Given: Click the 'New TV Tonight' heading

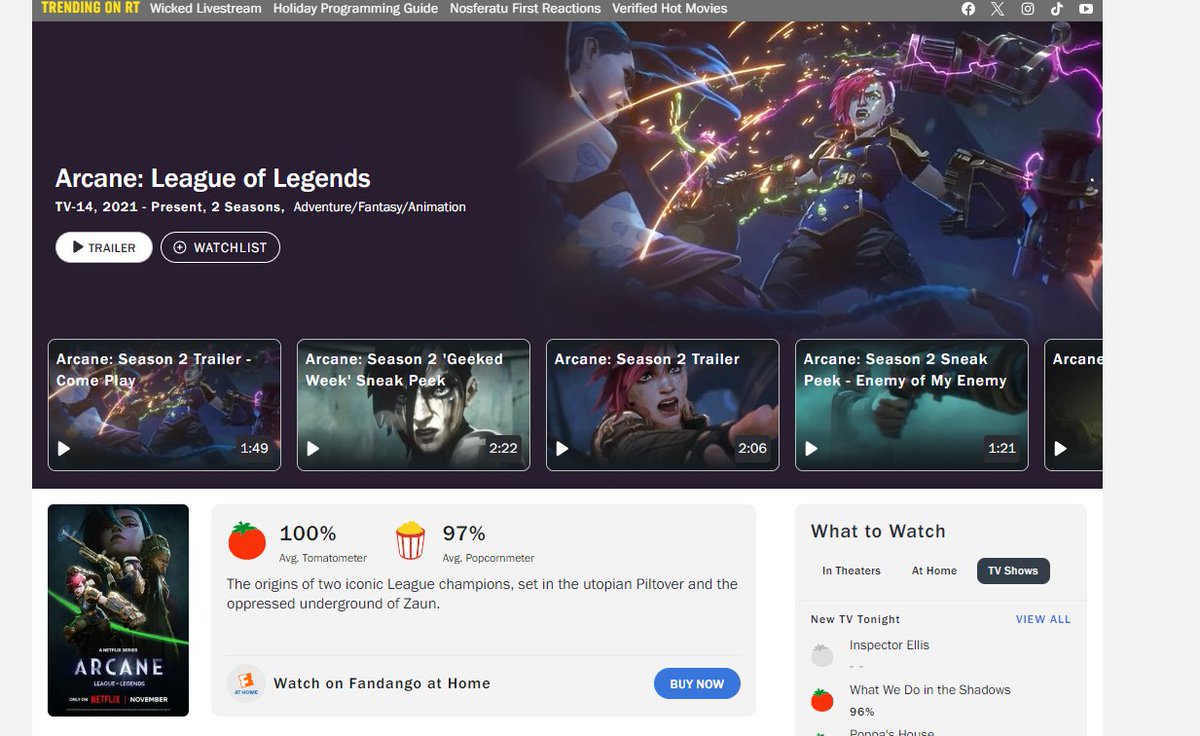Looking at the screenshot, I should pos(855,619).
